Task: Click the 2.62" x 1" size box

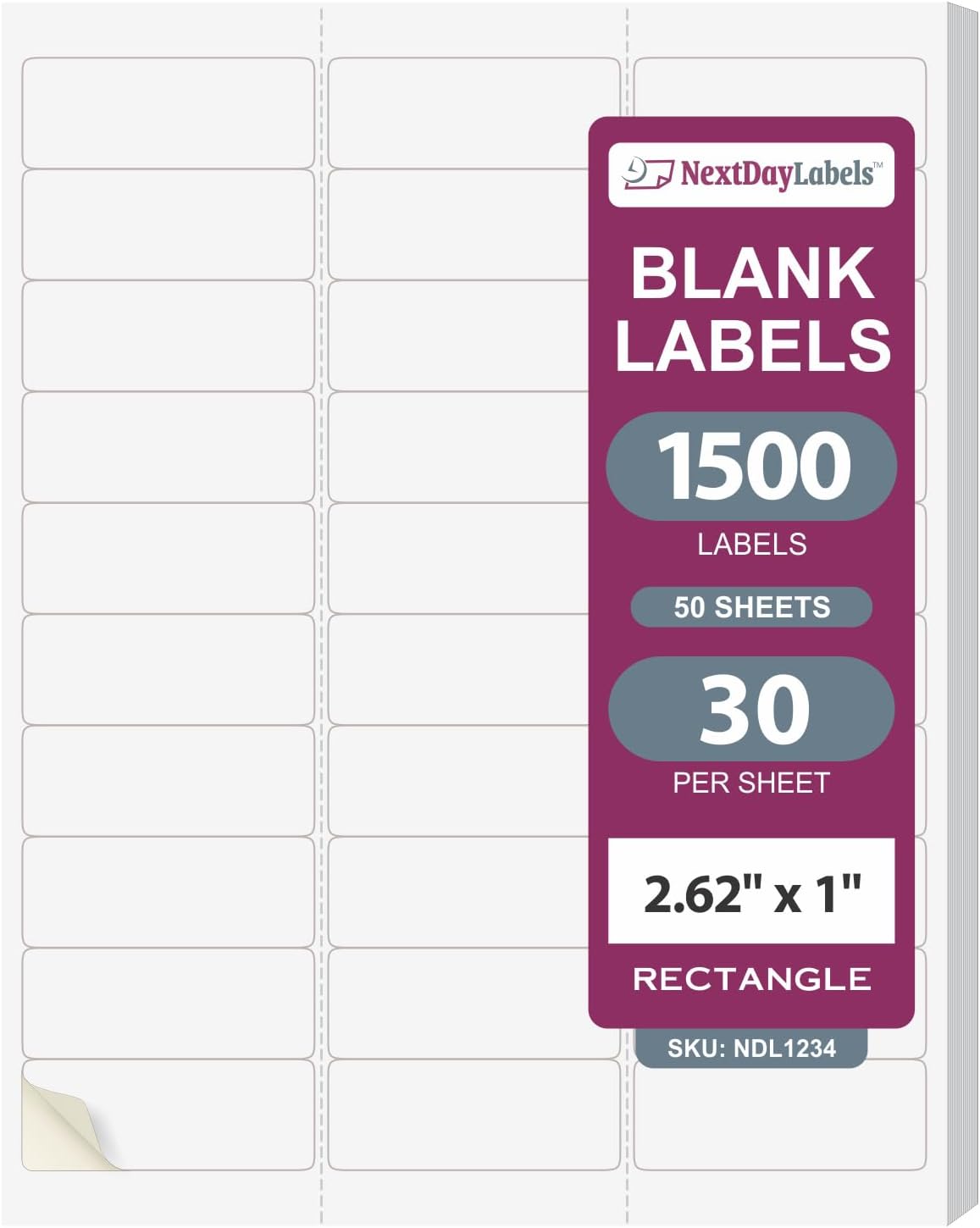Action: pos(751,891)
